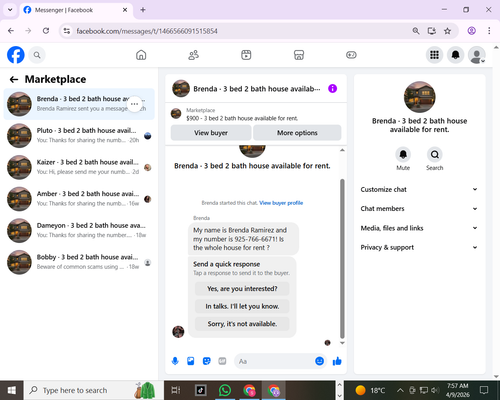500x400 pixels.
Task: Expand the Chat members section
Action: (419, 209)
